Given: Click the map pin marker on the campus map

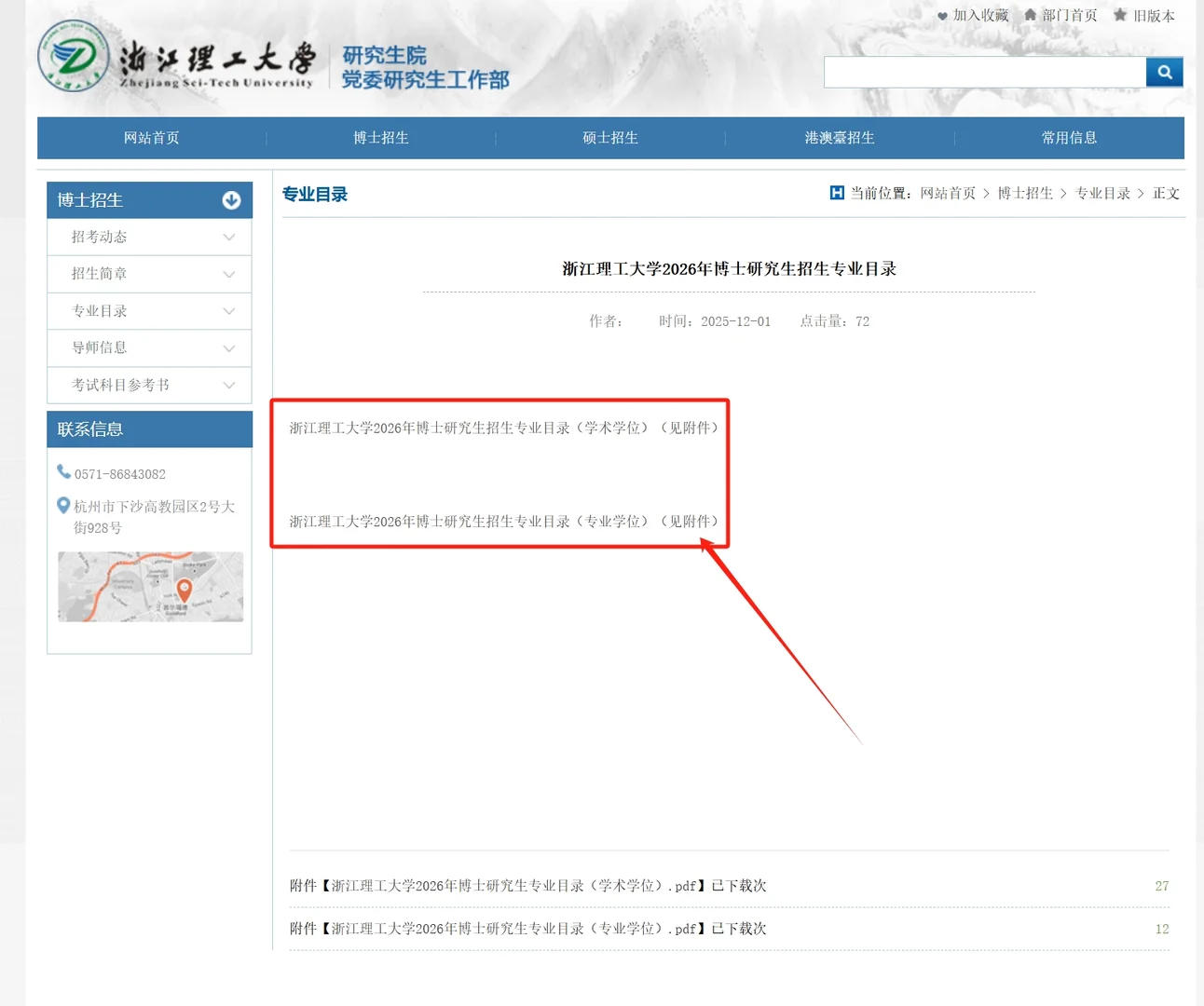Looking at the screenshot, I should (184, 587).
